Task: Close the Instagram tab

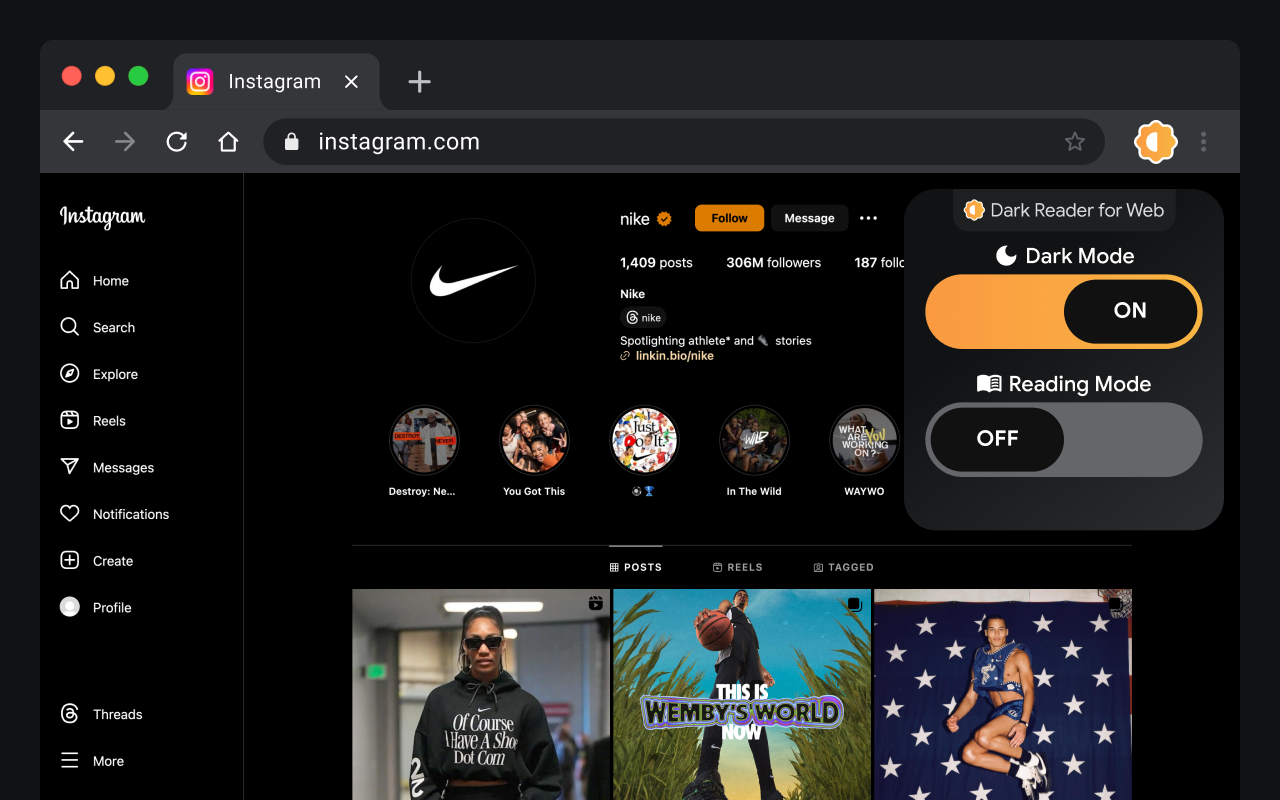Action: 351,82
